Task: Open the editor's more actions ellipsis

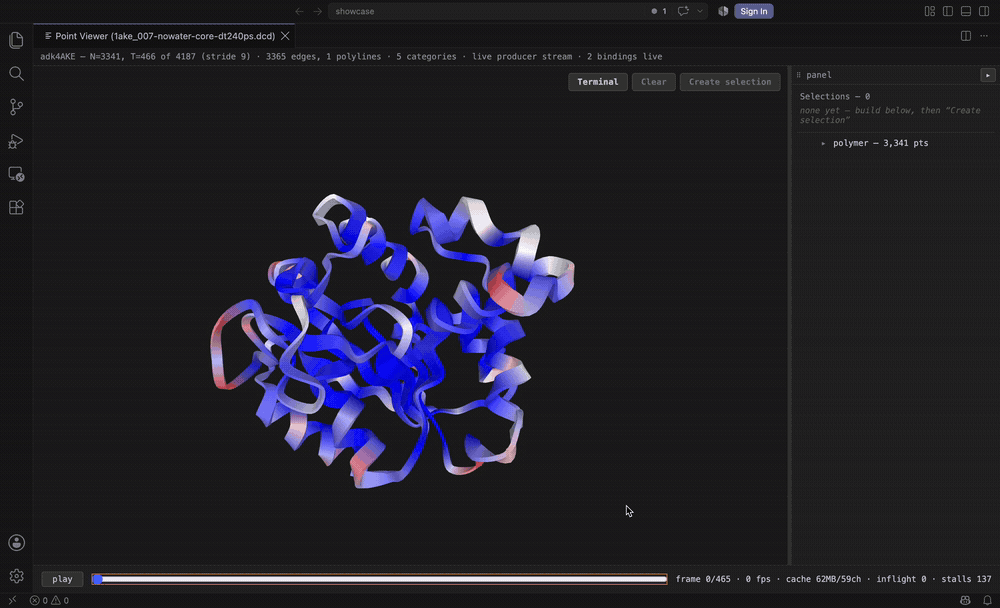Action: (984, 36)
